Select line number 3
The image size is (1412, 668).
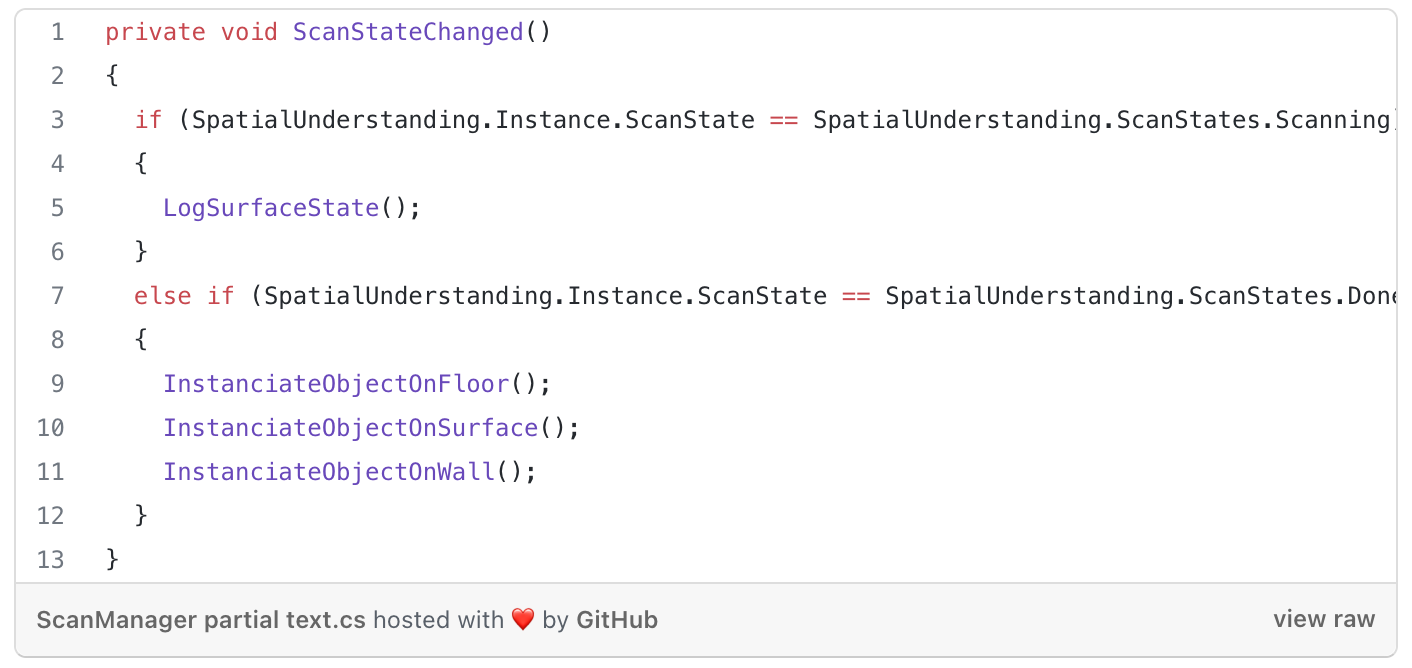point(56,120)
